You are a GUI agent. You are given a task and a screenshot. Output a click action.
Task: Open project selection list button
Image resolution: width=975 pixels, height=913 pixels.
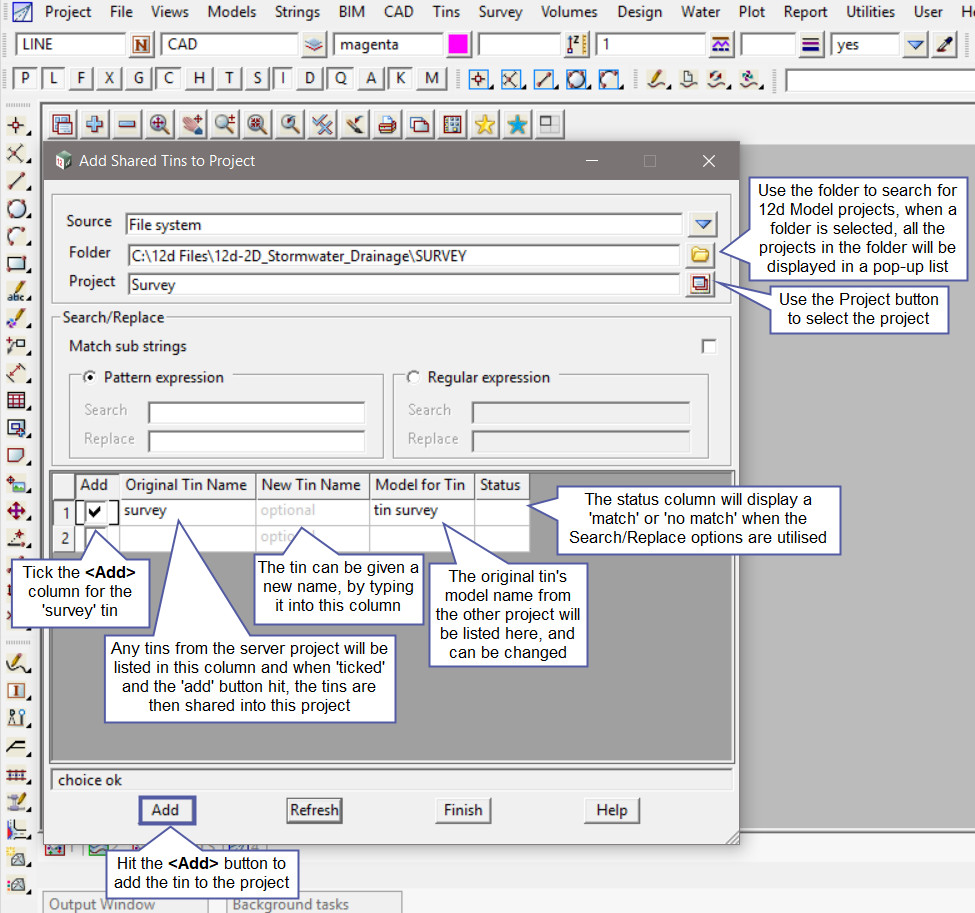pyautogui.click(x=700, y=284)
